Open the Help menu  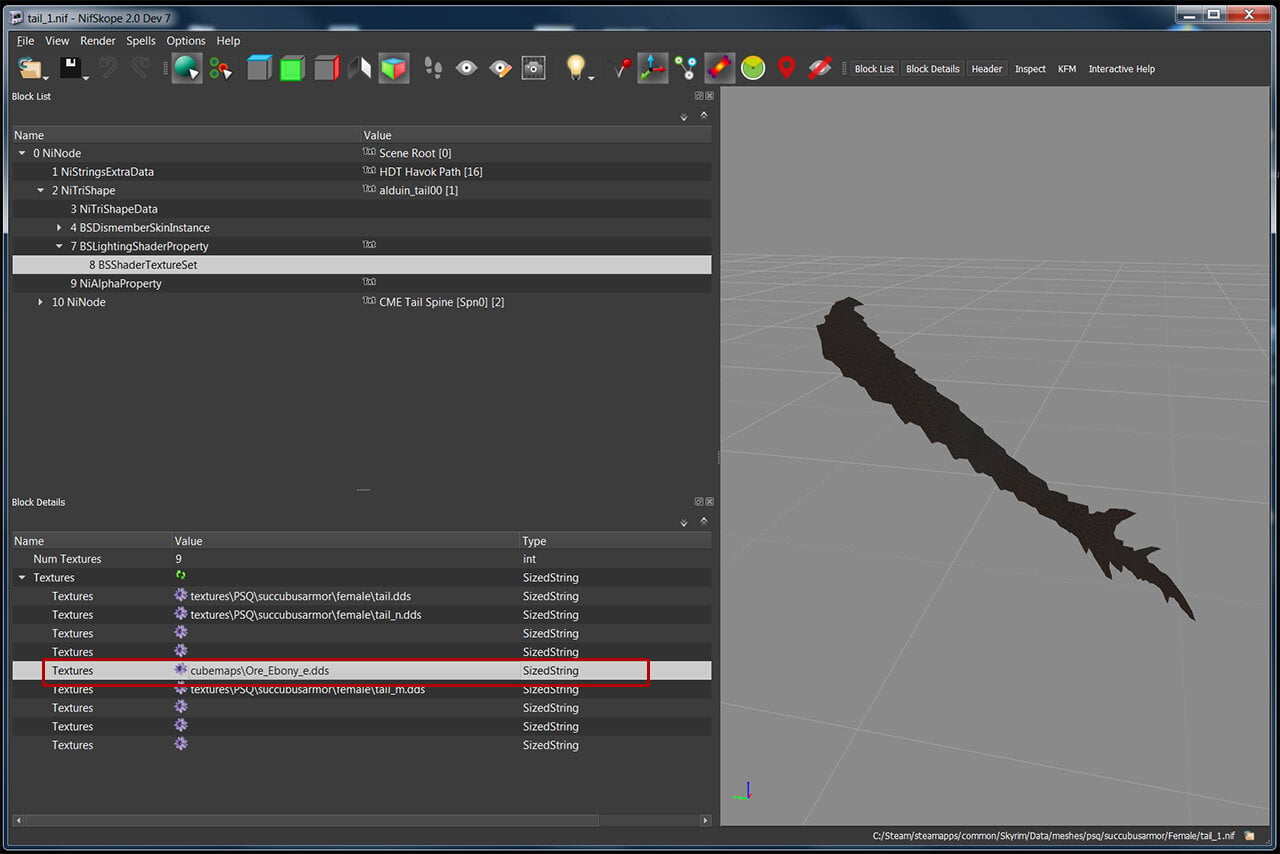(x=228, y=41)
